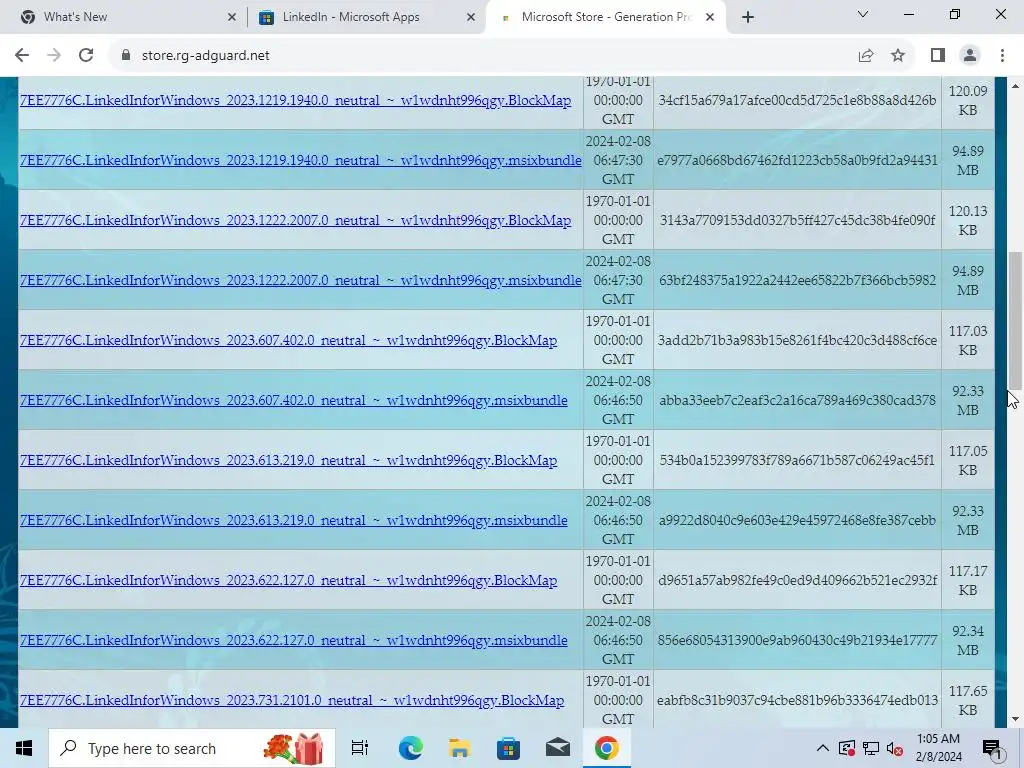Open Chrome three-dot menu
The image size is (1024, 768).
(x=1002, y=56)
